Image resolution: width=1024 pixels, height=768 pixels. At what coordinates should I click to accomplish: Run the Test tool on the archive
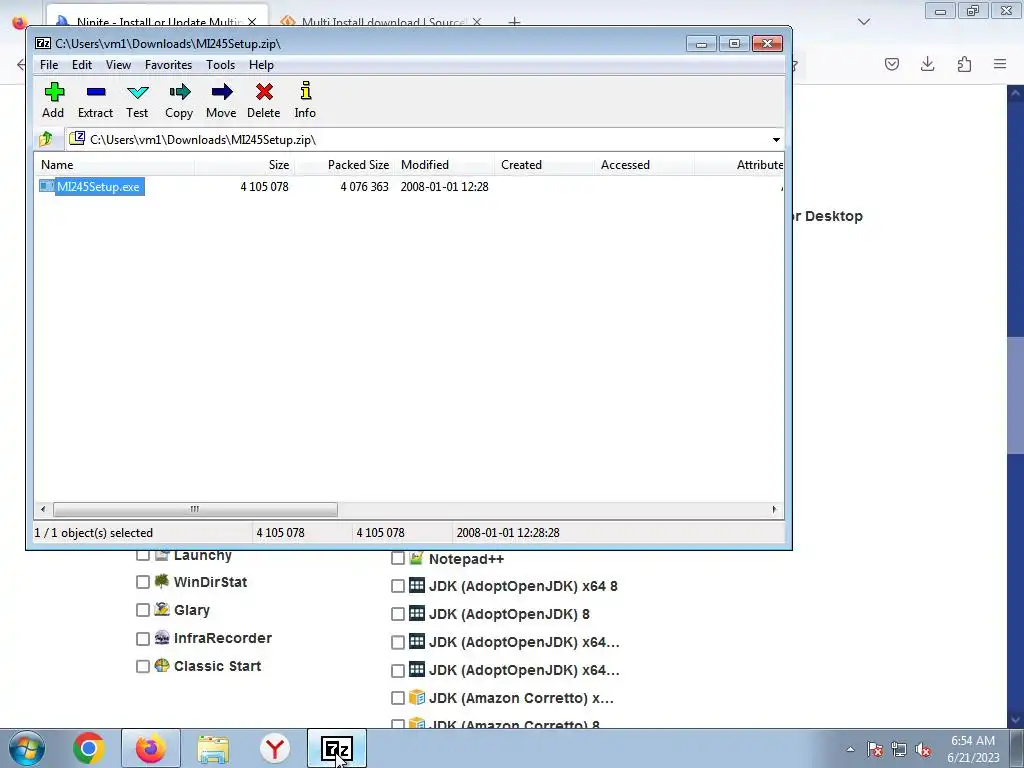[x=137, y=92]
